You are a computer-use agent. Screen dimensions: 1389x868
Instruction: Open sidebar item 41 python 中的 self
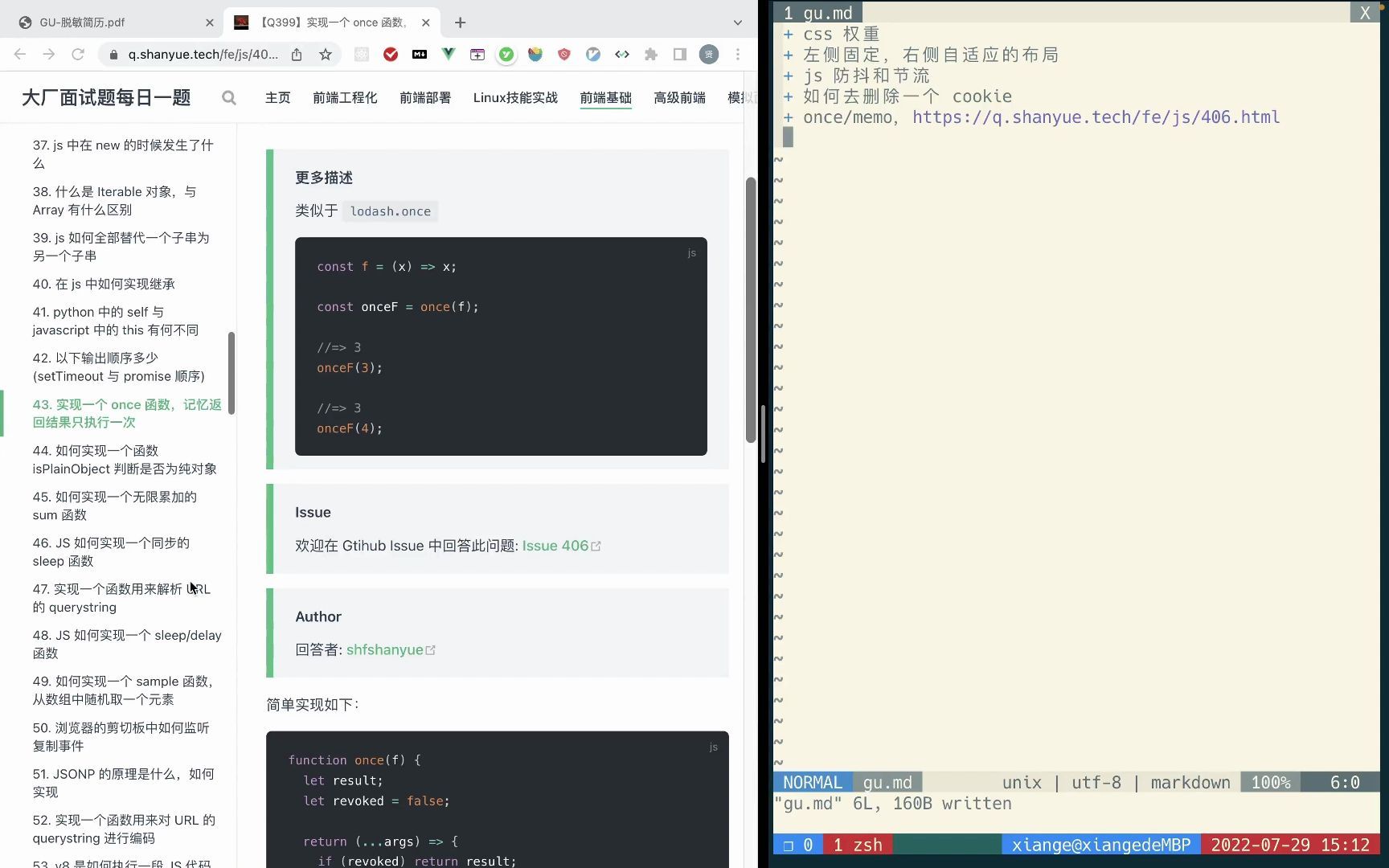coord(116,321)
